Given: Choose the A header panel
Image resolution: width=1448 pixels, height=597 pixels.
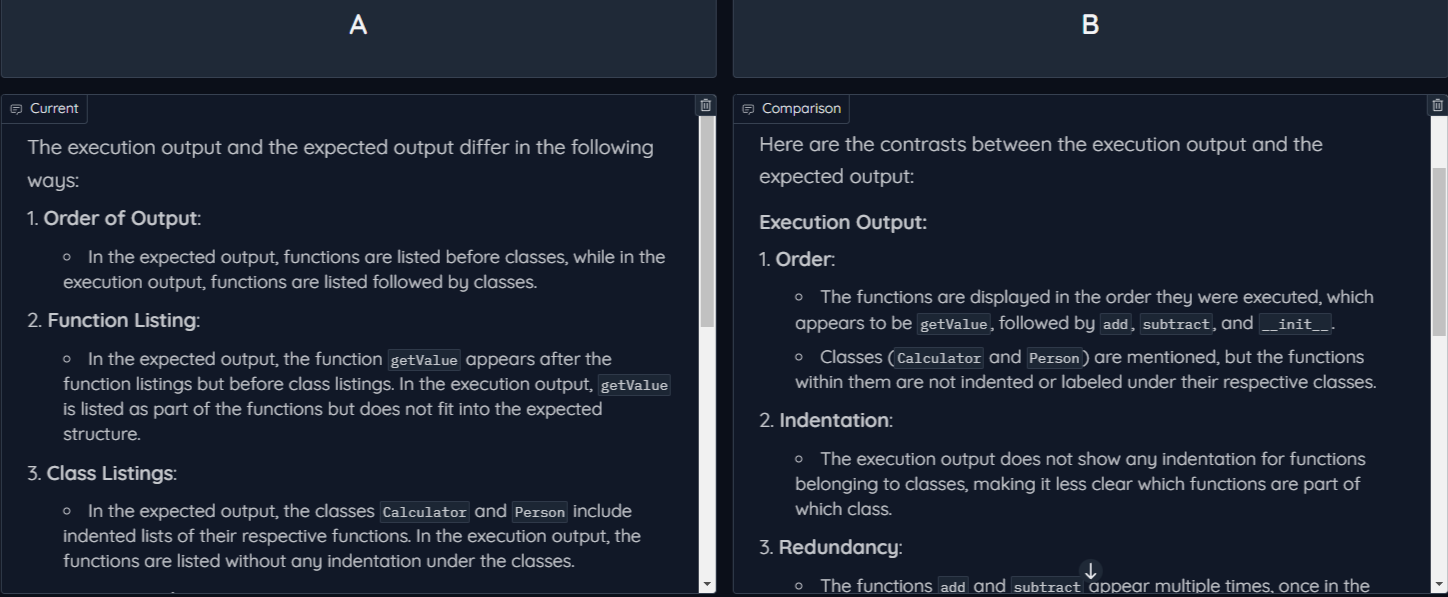Looking at the screenshot, I should point(358,38).
